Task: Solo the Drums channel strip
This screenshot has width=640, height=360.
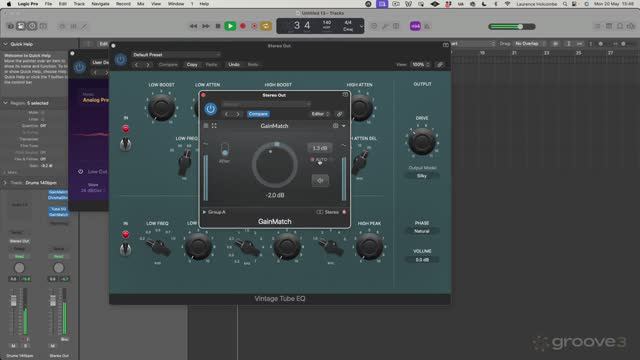Action: coord(25,346)
